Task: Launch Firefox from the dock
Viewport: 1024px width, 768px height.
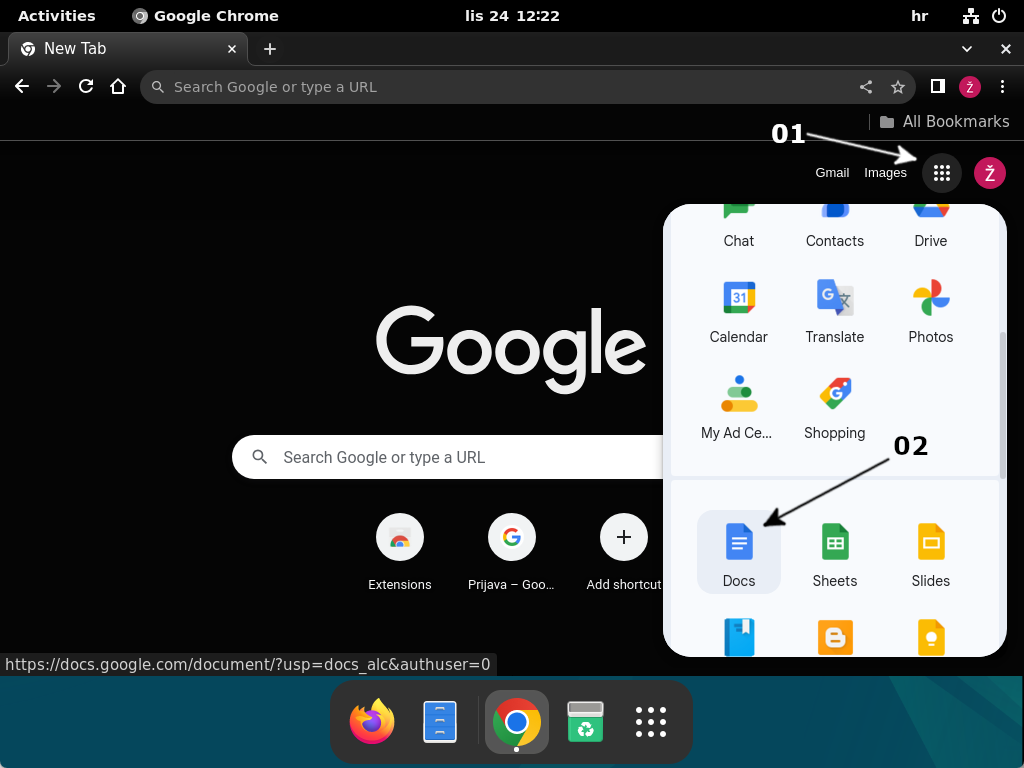Action: 372,722
